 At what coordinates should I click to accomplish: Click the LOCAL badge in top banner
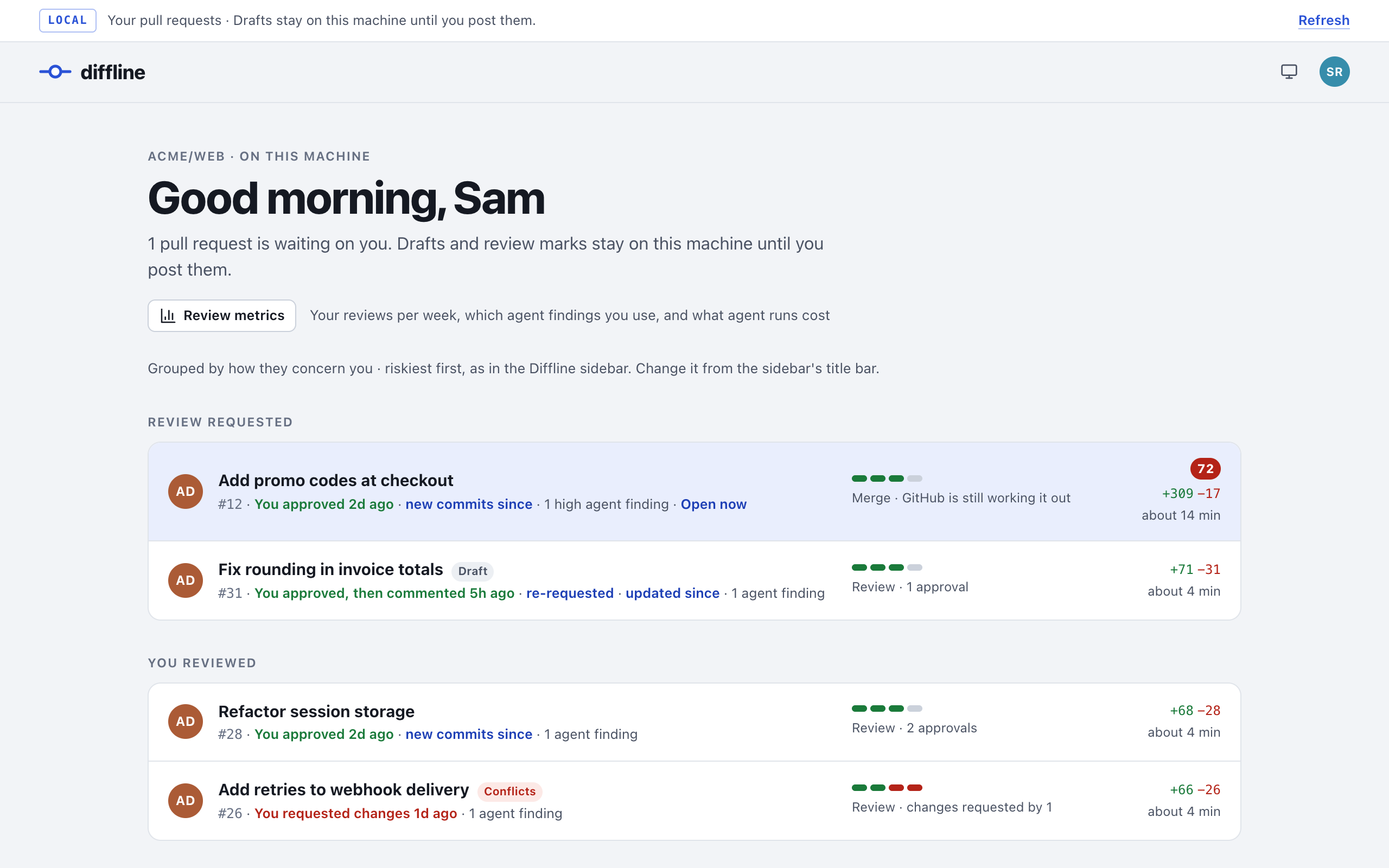(68, 20)
